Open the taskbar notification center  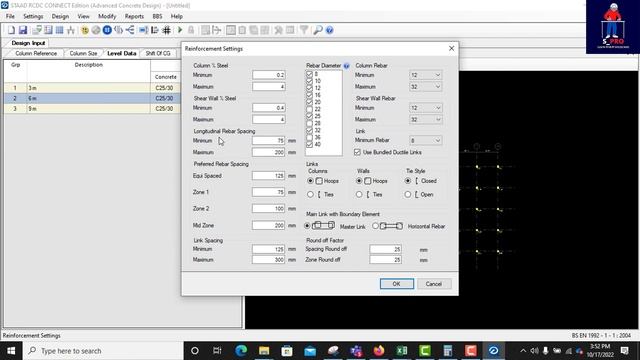624,351
